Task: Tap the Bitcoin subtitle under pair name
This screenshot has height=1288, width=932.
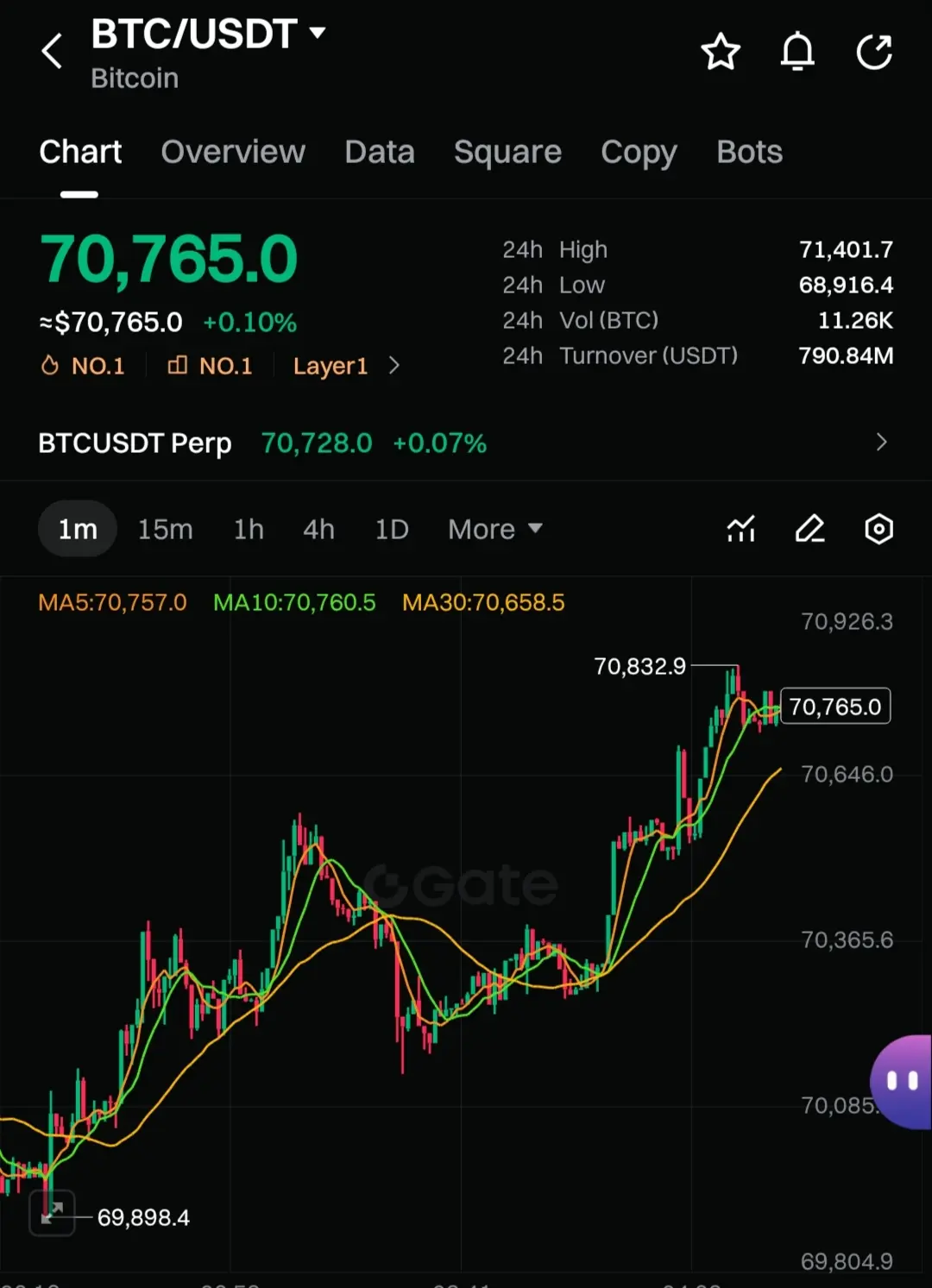Action: click(135, 79)
